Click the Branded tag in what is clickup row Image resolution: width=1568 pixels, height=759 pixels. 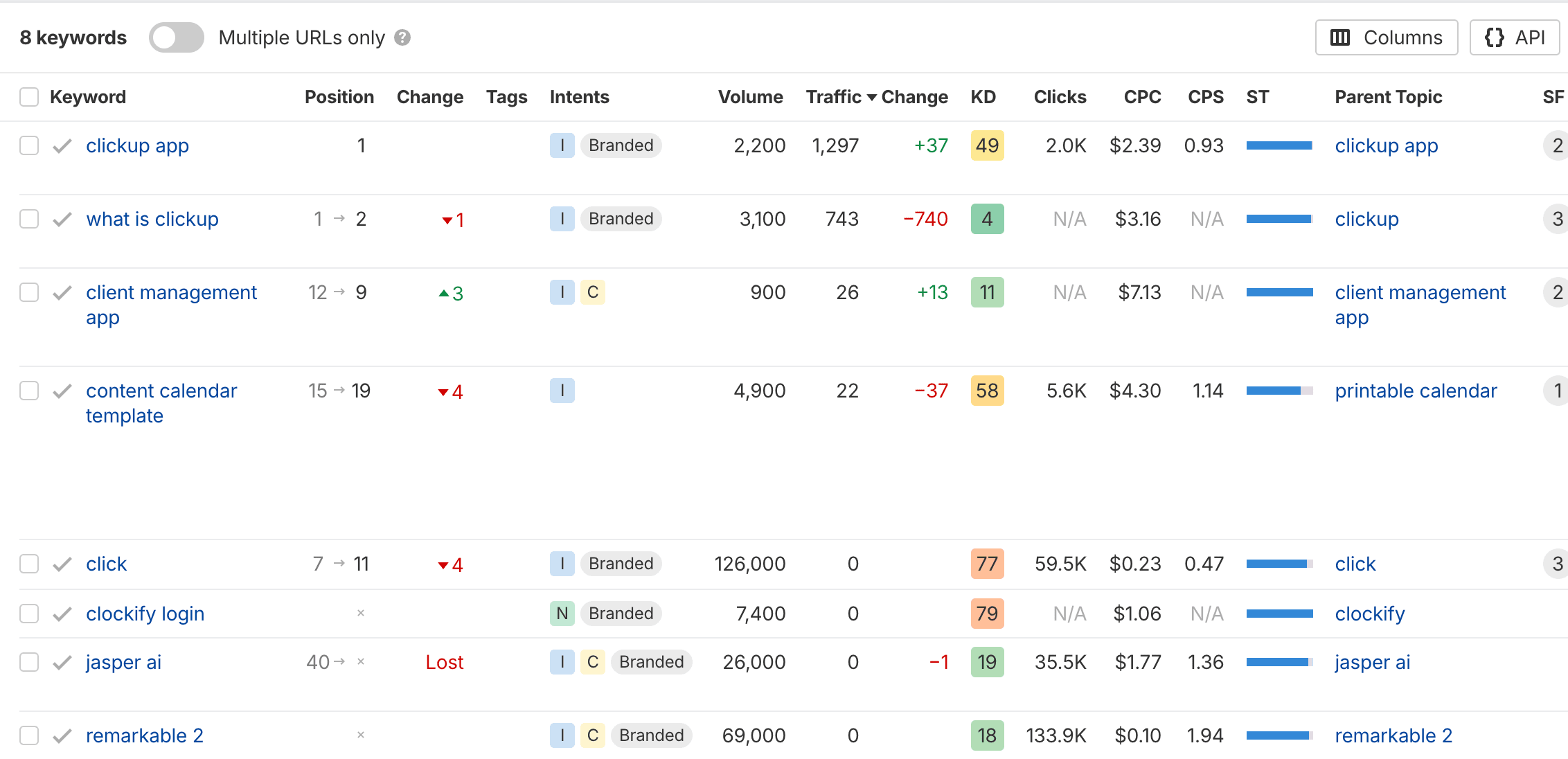pos(621,219)
